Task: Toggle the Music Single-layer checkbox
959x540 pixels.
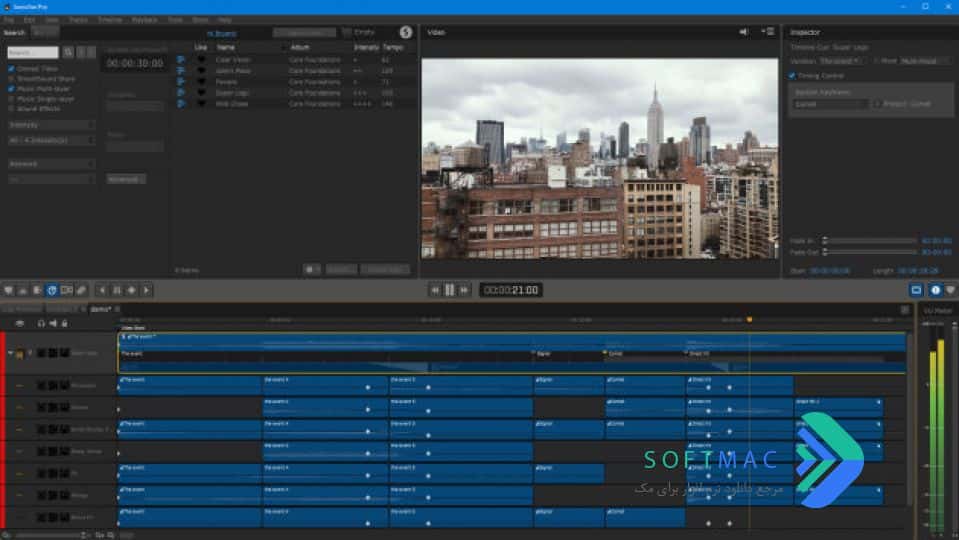Action: tap(11, 98)
